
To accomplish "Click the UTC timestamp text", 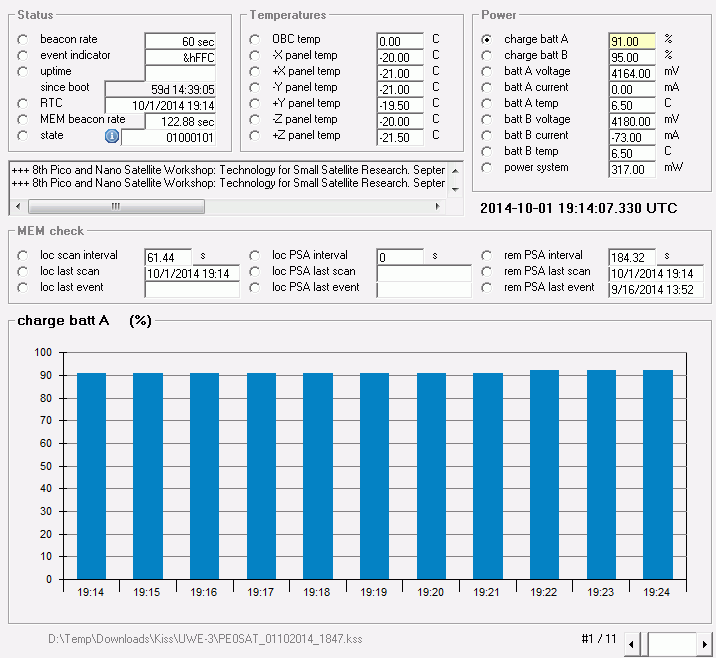I will coord(579,208).
